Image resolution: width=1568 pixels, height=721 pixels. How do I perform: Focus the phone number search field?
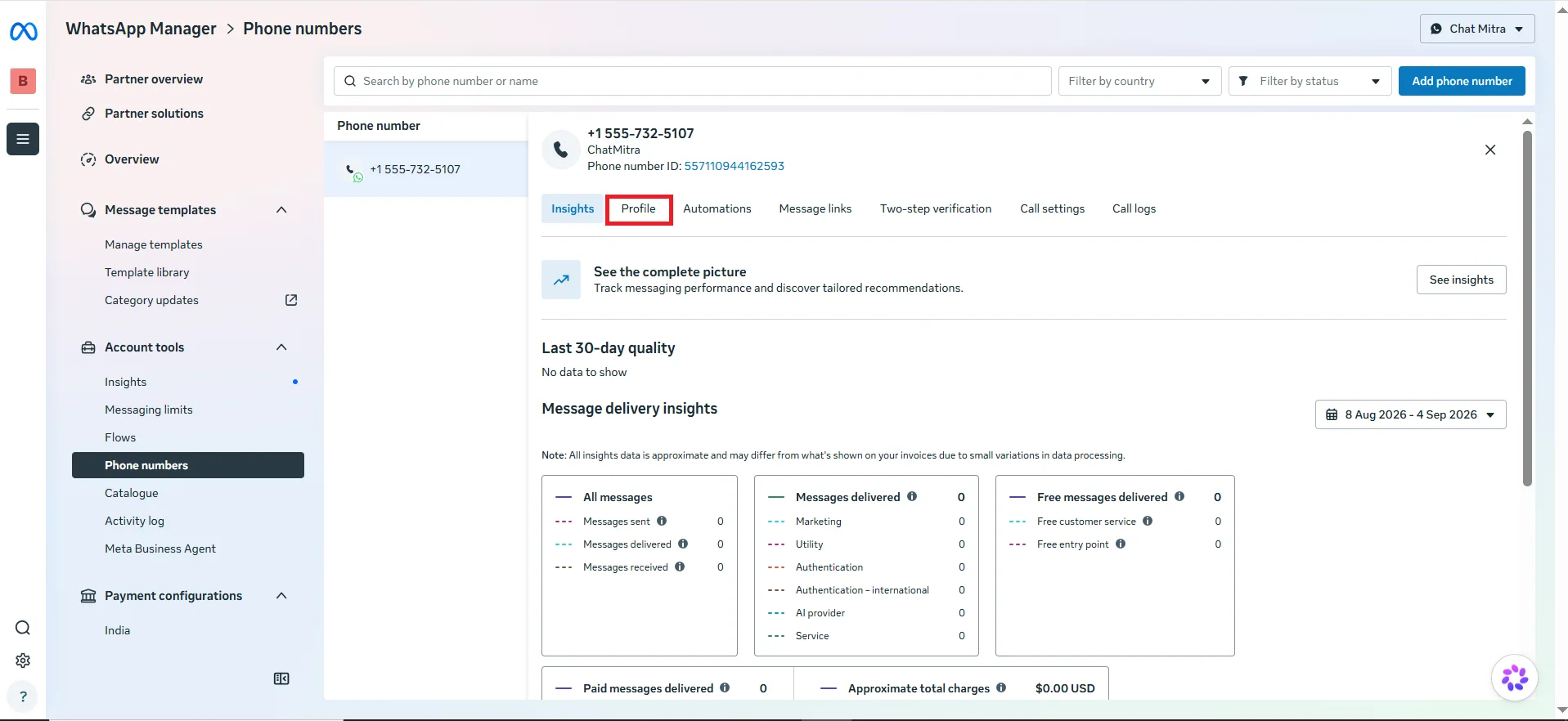point(692,81)
